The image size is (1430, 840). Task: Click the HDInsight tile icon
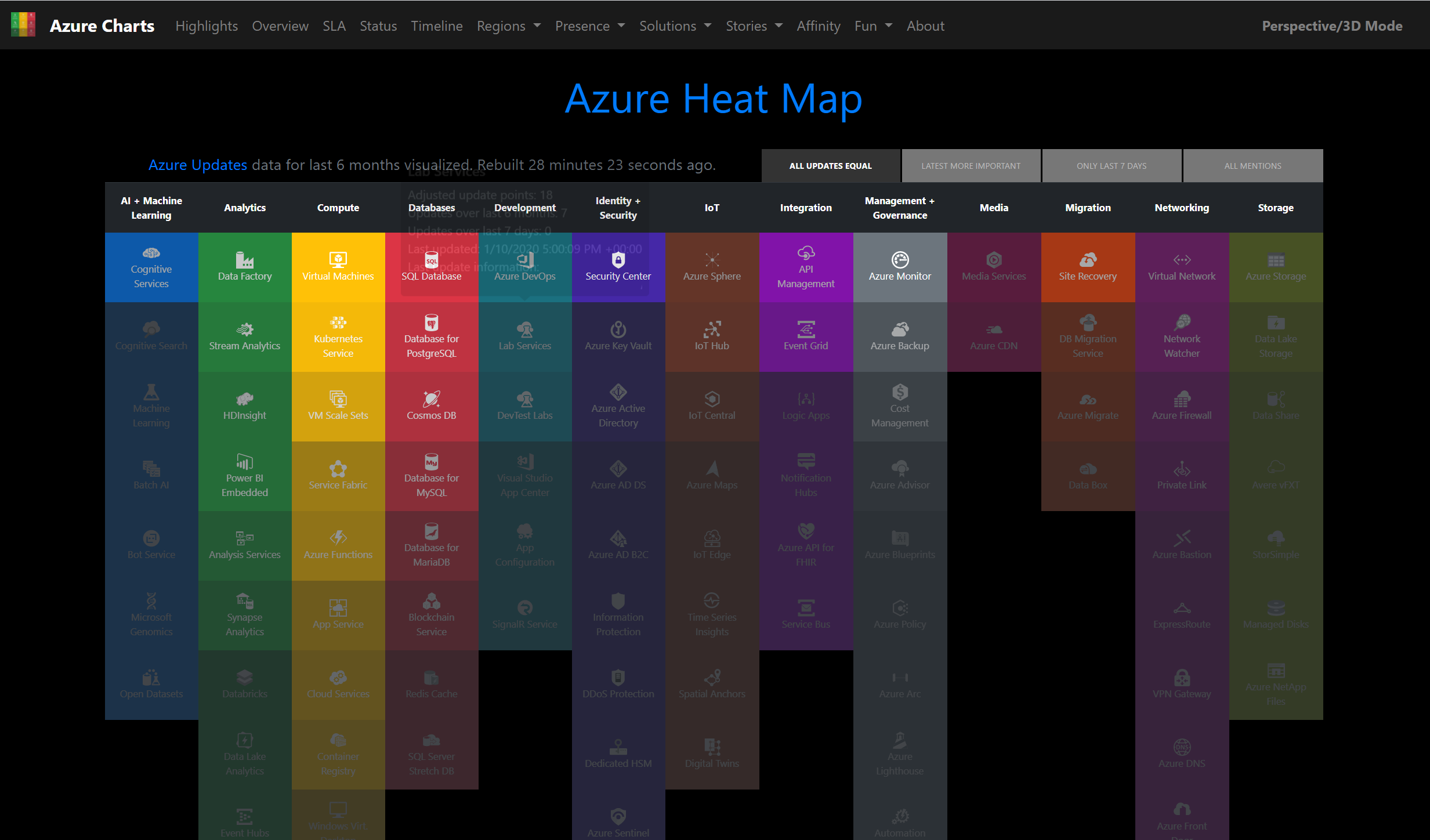tap(245, 399)
